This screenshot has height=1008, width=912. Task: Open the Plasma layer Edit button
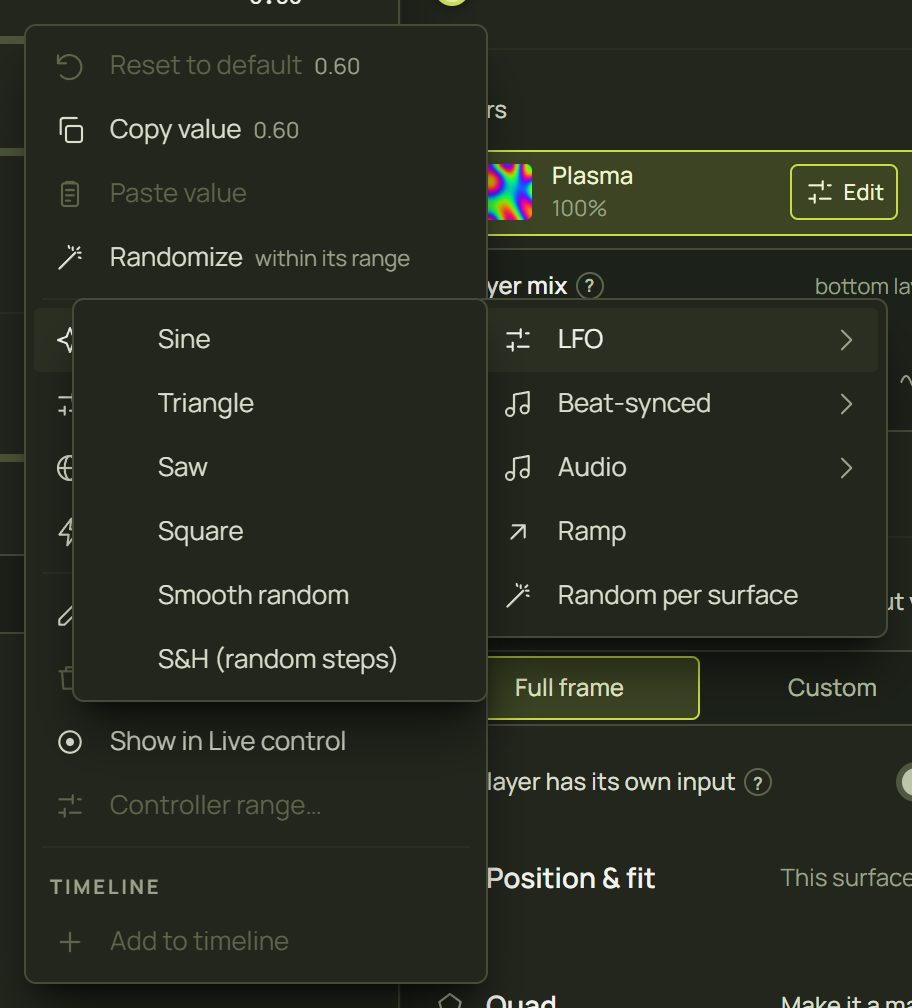click(843, 192)
